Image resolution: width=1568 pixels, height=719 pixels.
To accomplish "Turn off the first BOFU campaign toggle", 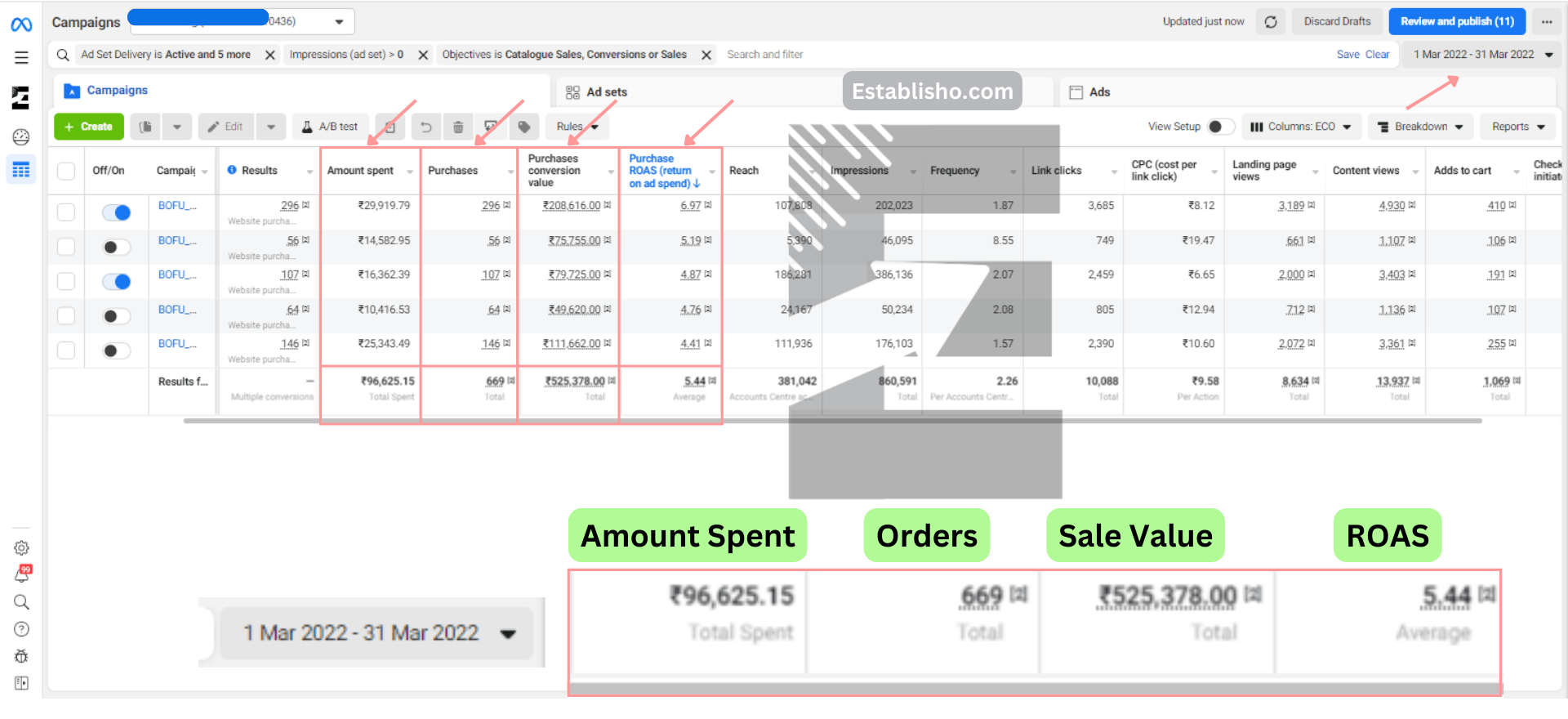I will click(117, 212).
